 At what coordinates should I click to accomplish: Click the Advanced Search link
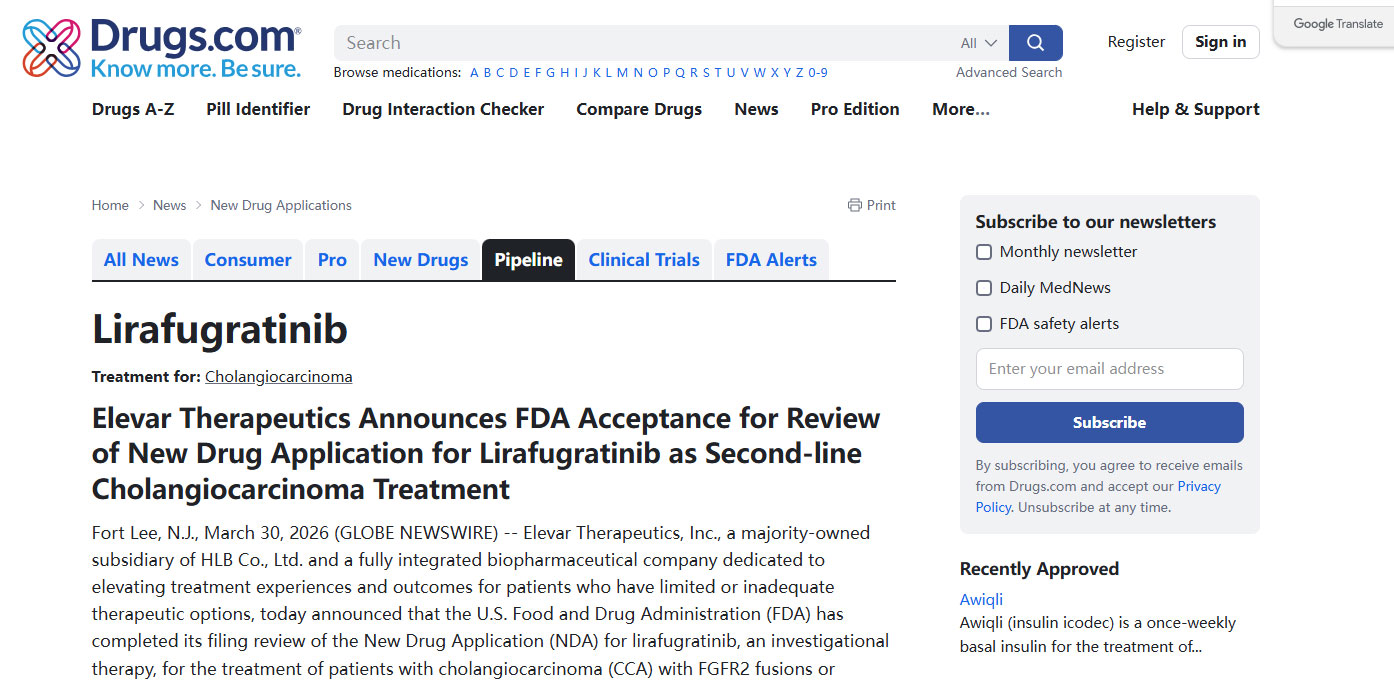click(1008, 72)
